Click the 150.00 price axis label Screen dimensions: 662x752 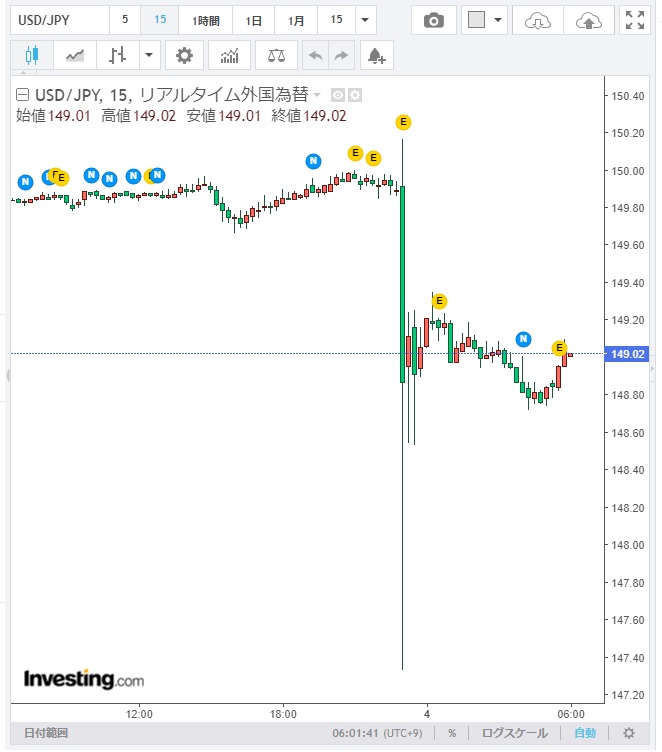pos(627,171)
